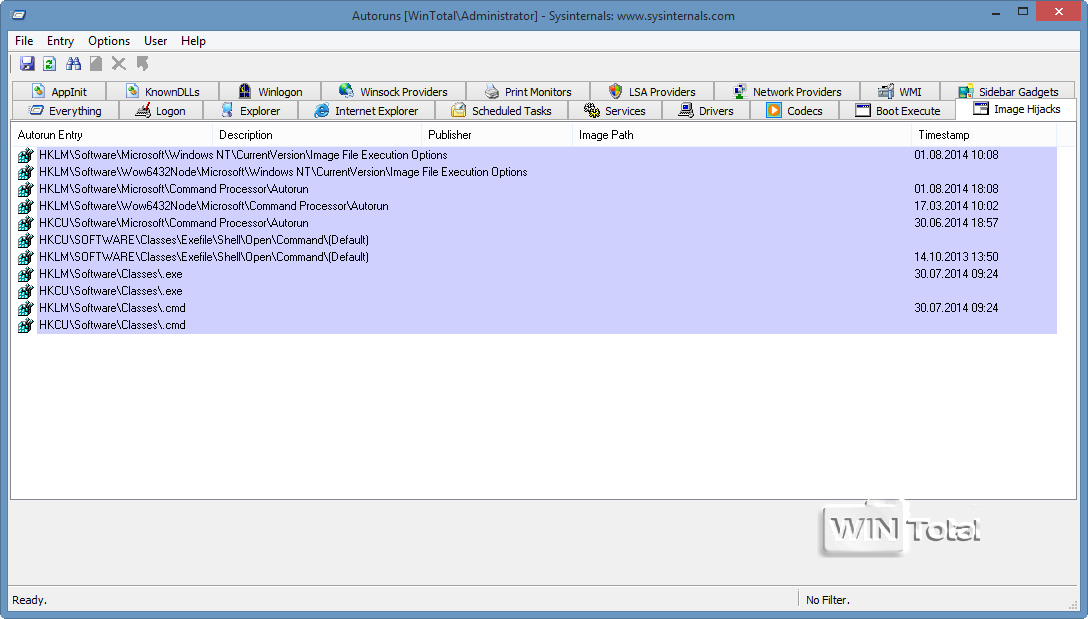Click the Find binoculars icon
Image resolution: width=1088 pixels, height=619 pixels.
[73, 64]
